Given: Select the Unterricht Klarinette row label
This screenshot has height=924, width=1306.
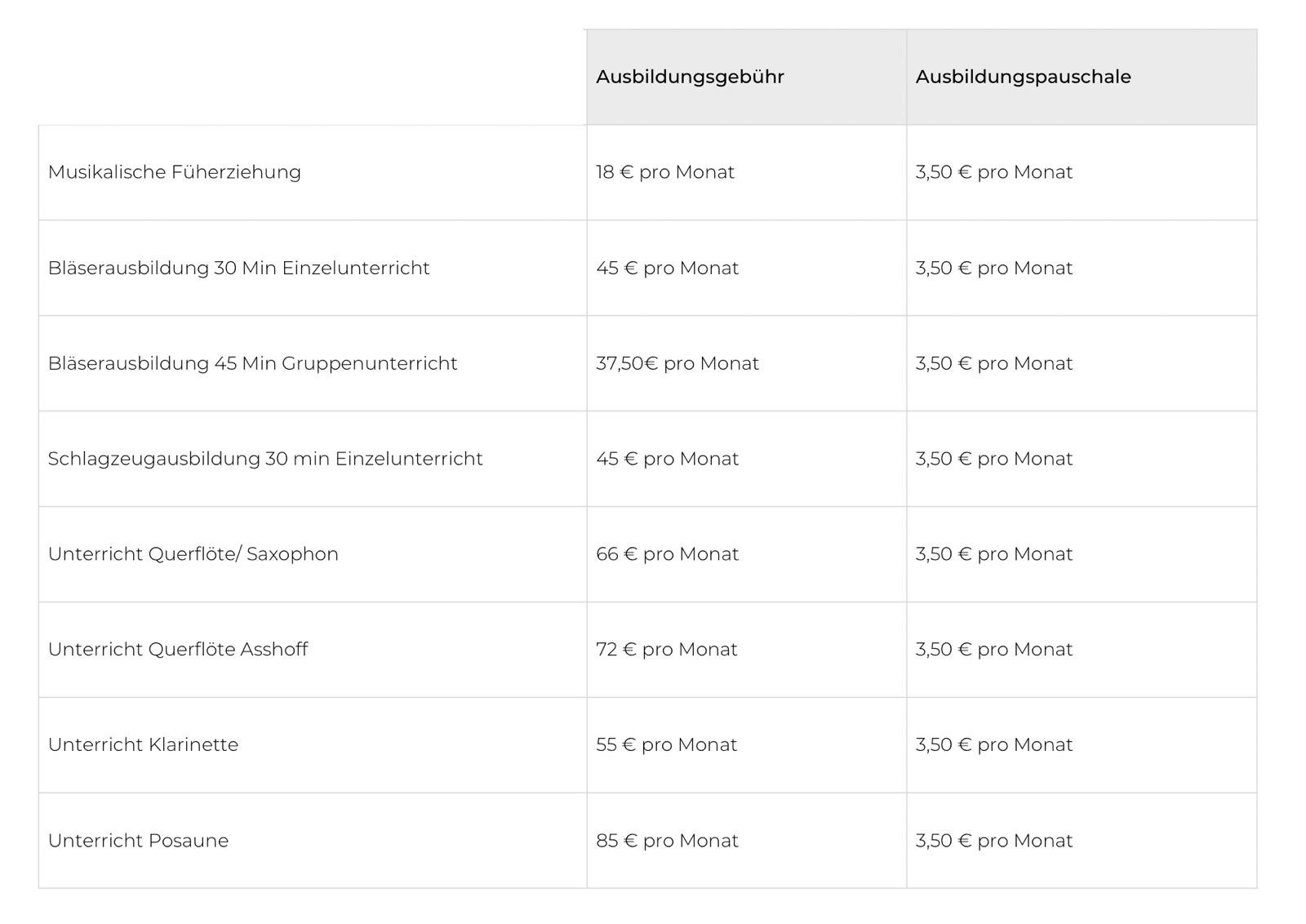Looking at the screenshot, I should point(143,744).
